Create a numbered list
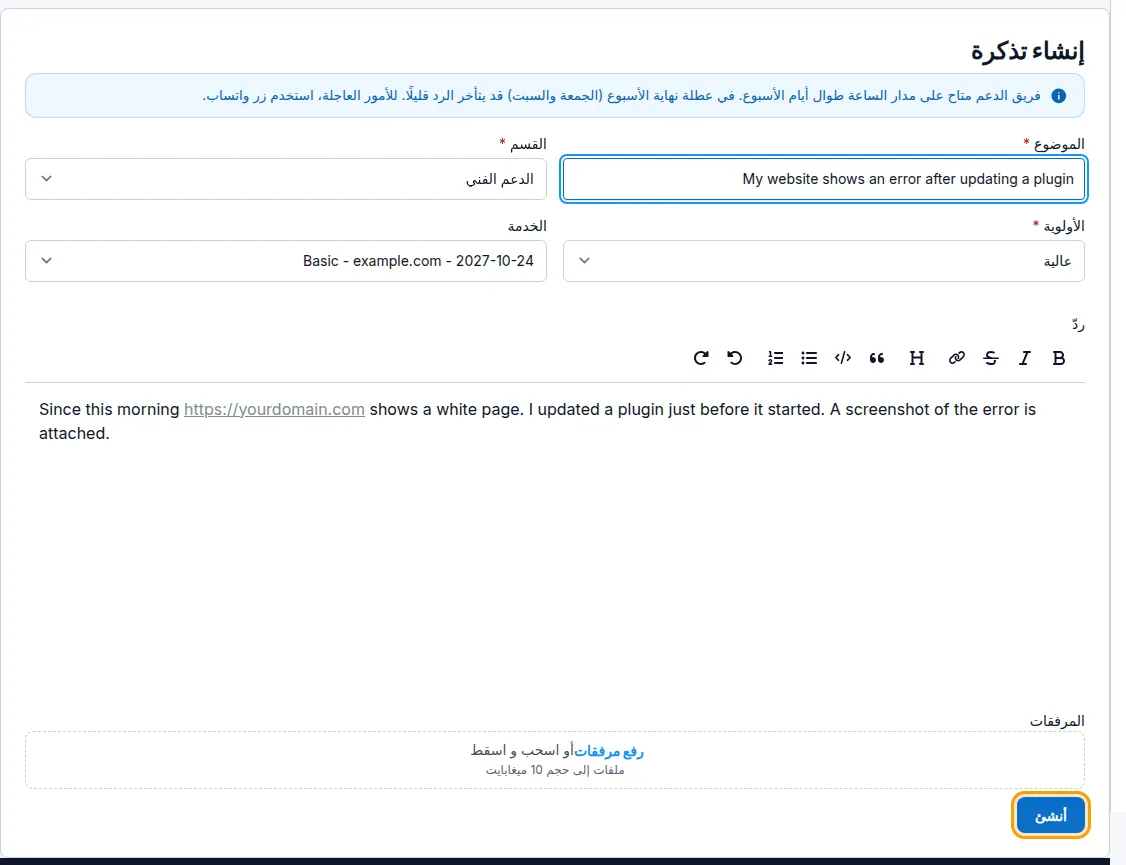 [776, 358]
